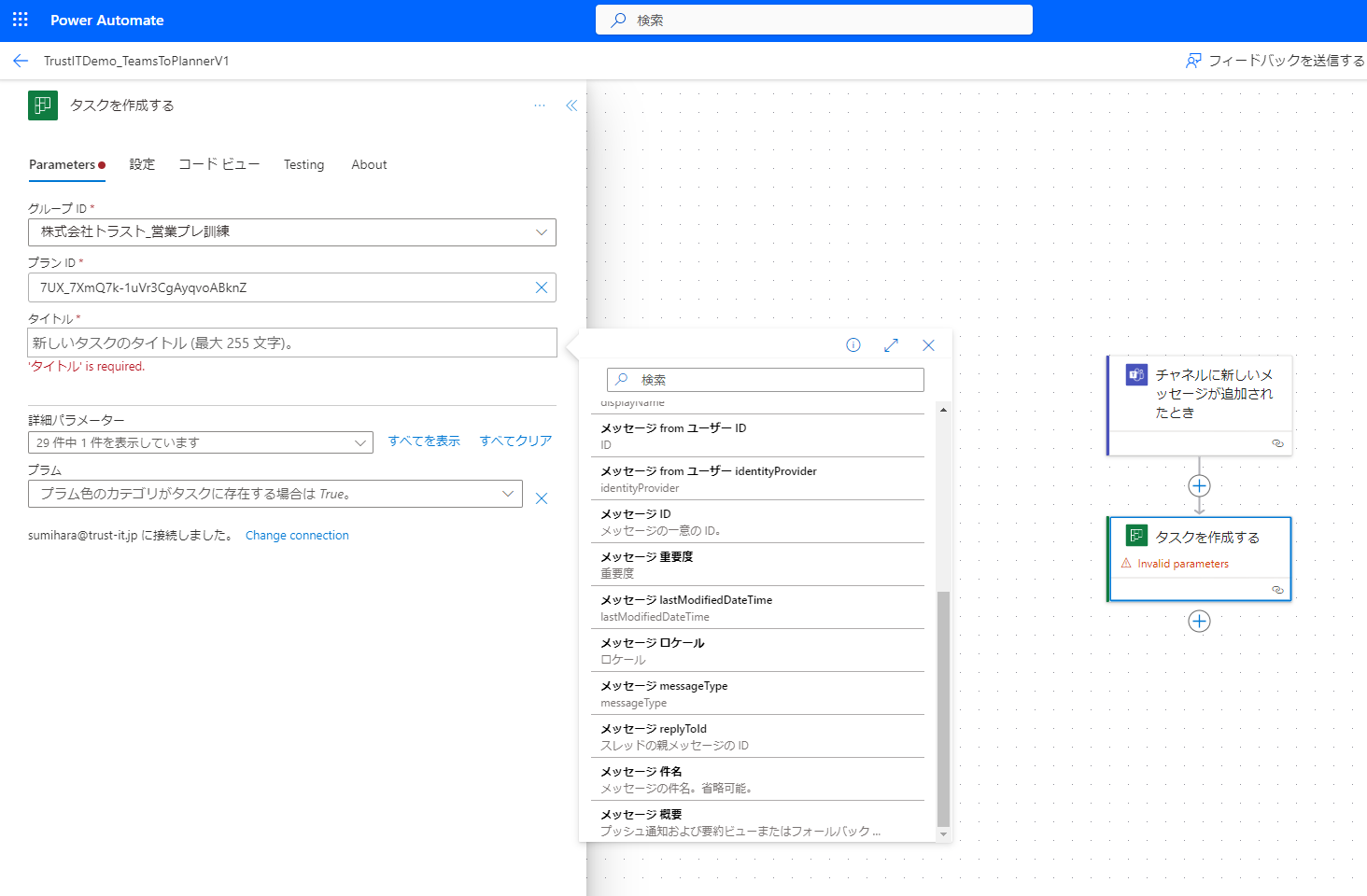This screenshot has width=1367, height=896.
Task: Clear the Plan ID value with X
Action: (x=541, y=287)
